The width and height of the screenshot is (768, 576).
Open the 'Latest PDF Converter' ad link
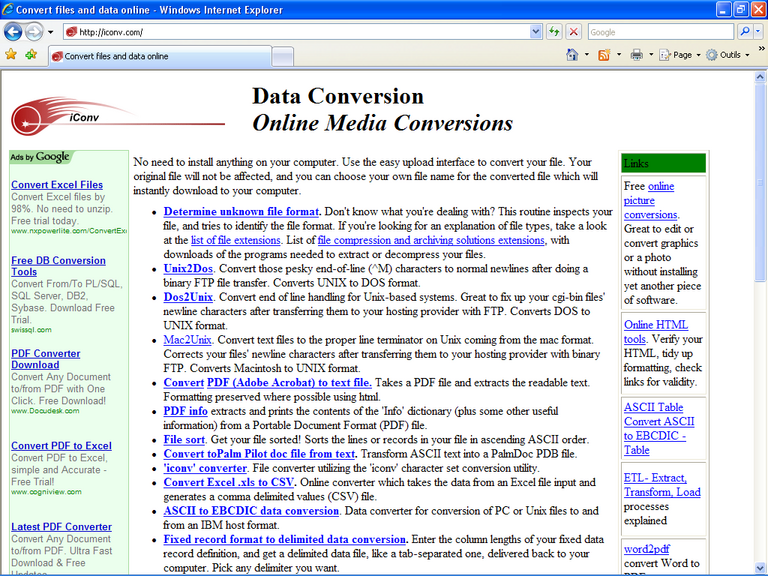(61, 527)
